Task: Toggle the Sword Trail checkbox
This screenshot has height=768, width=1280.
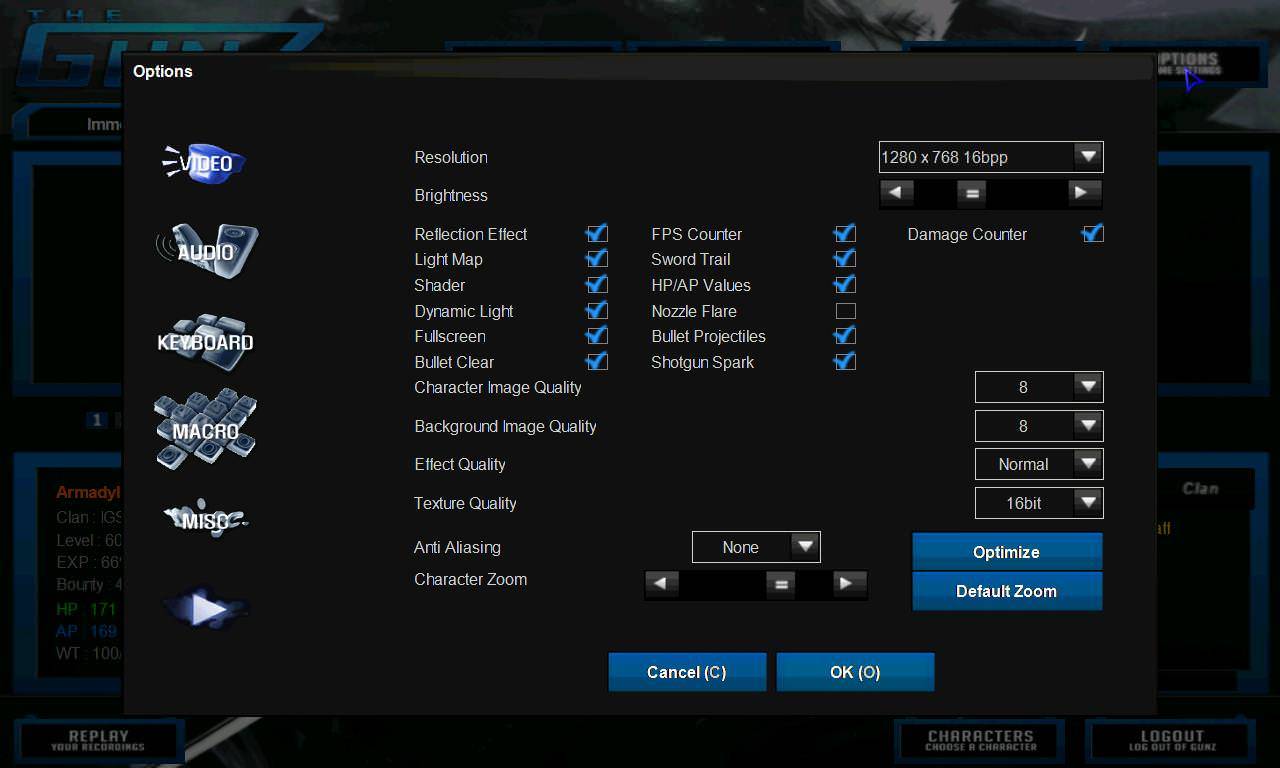Action: pos(845,259)
